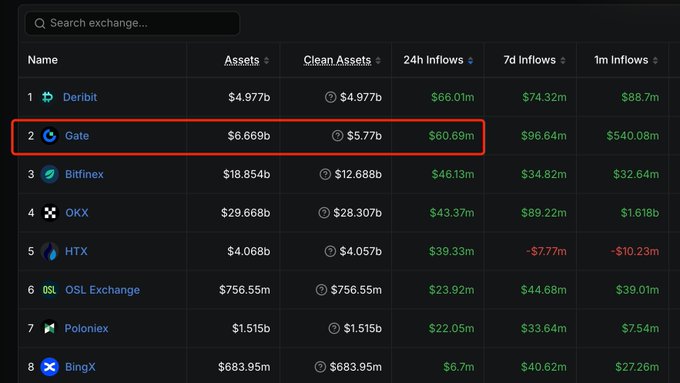Select HTX assets value $4.068b
680x383 pixels.
[248, 251]
